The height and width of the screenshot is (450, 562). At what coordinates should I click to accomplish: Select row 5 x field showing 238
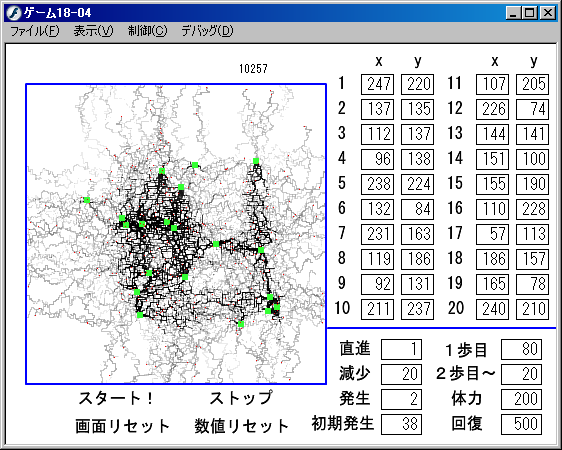click(x=377, y=185)
